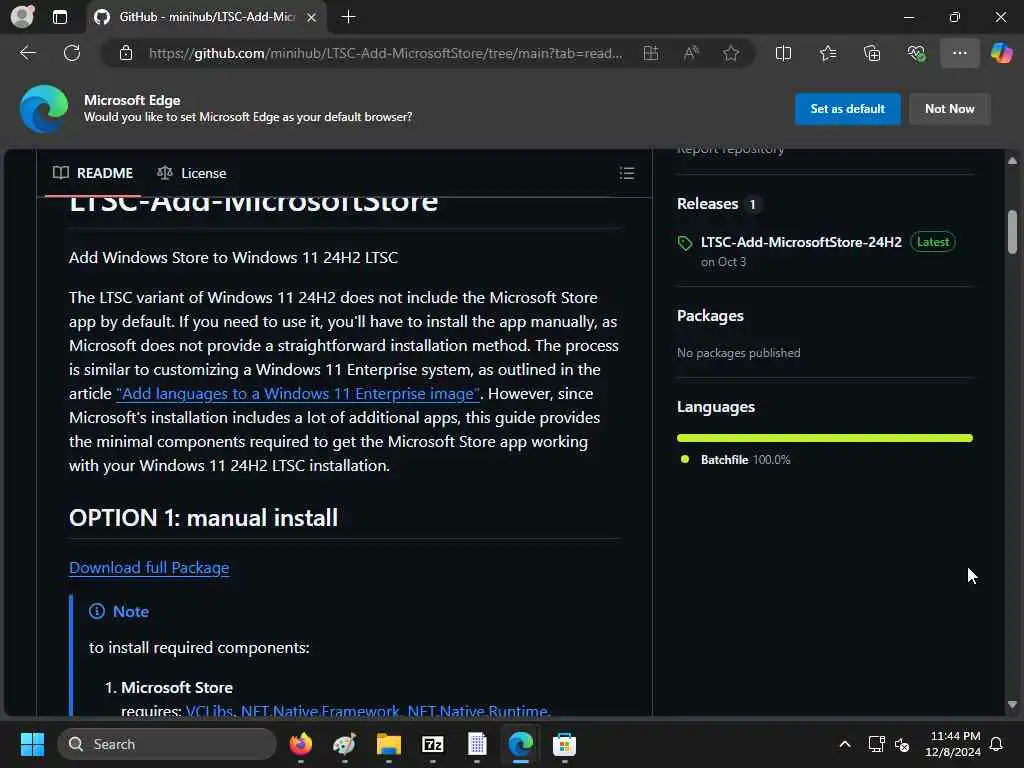Click the green language bar
This screenshot has width=1024, height=768.
point(824,438)
